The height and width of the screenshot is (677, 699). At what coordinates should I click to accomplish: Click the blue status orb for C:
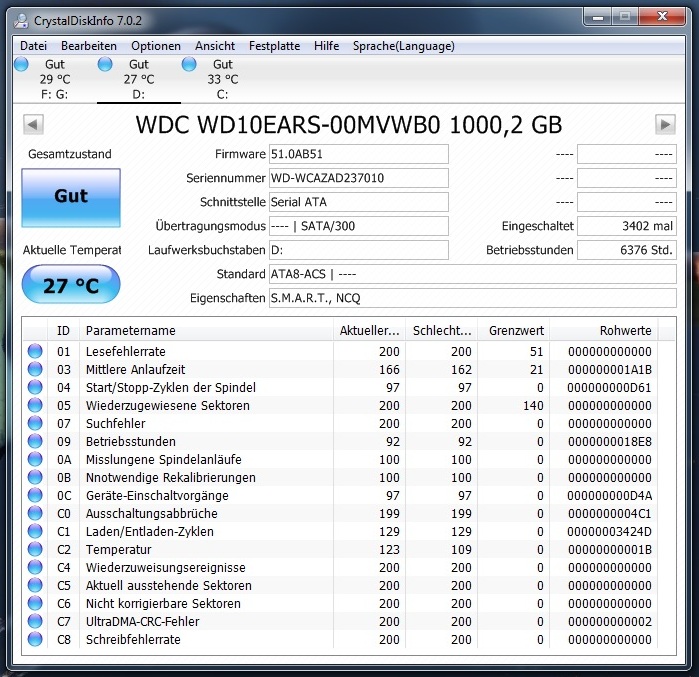(x=189, y=64)
